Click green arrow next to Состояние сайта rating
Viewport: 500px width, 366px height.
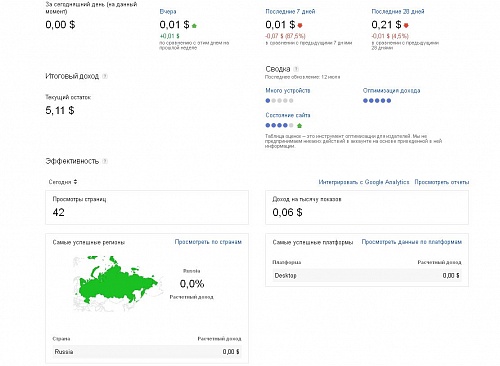pyautogui.click(x=299, y=126)
